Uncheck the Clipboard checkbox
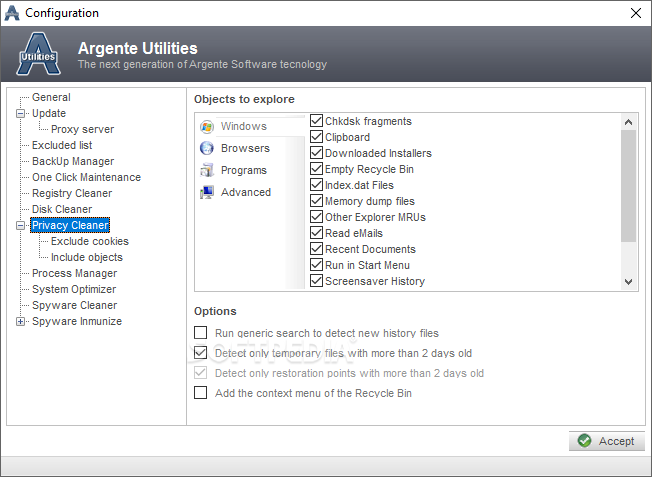Screen dimensions: 652x477 [316, 137]
